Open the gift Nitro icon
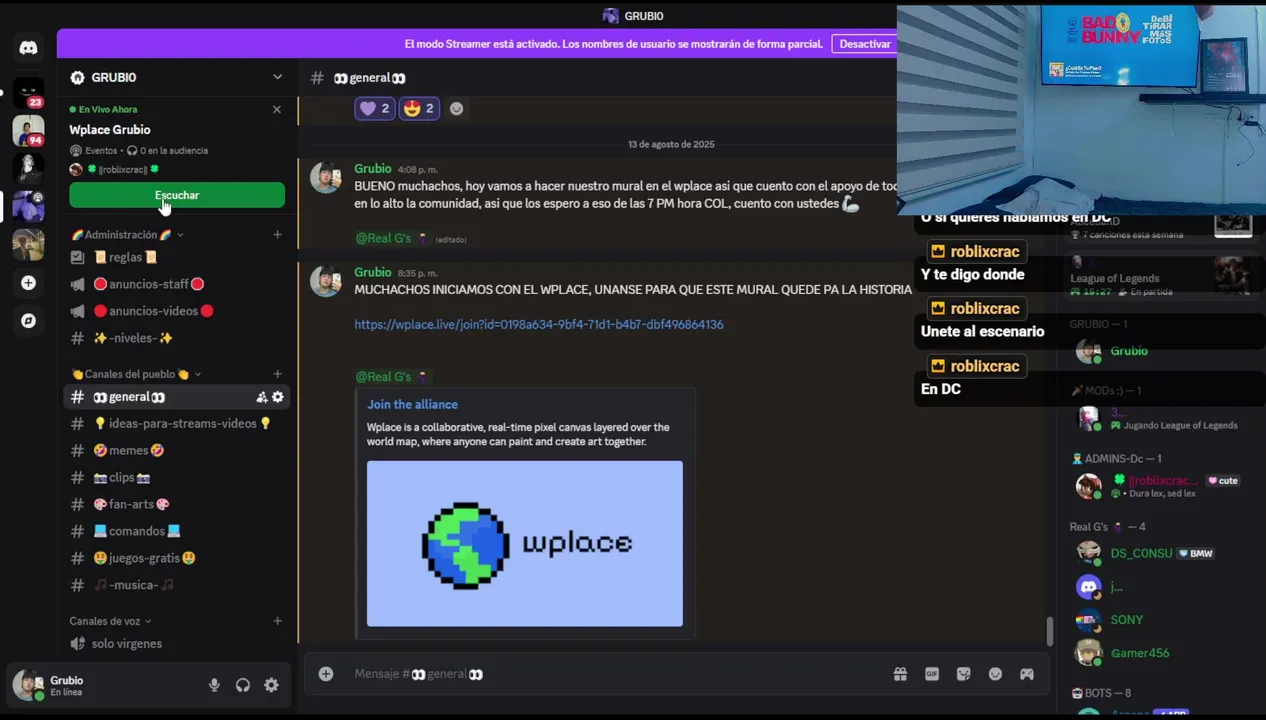The height and width of the screenshot is (720, 1266). click(900, 674)
